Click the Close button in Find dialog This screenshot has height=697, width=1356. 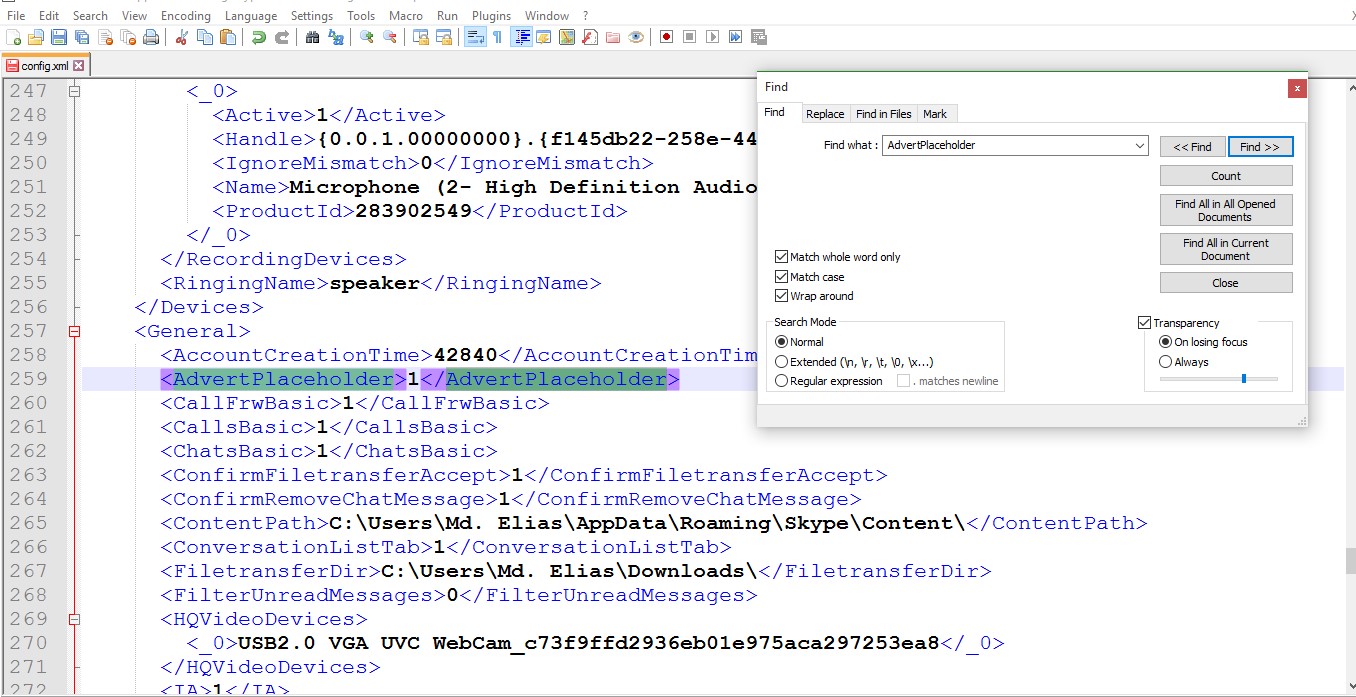coord(1226,283)
